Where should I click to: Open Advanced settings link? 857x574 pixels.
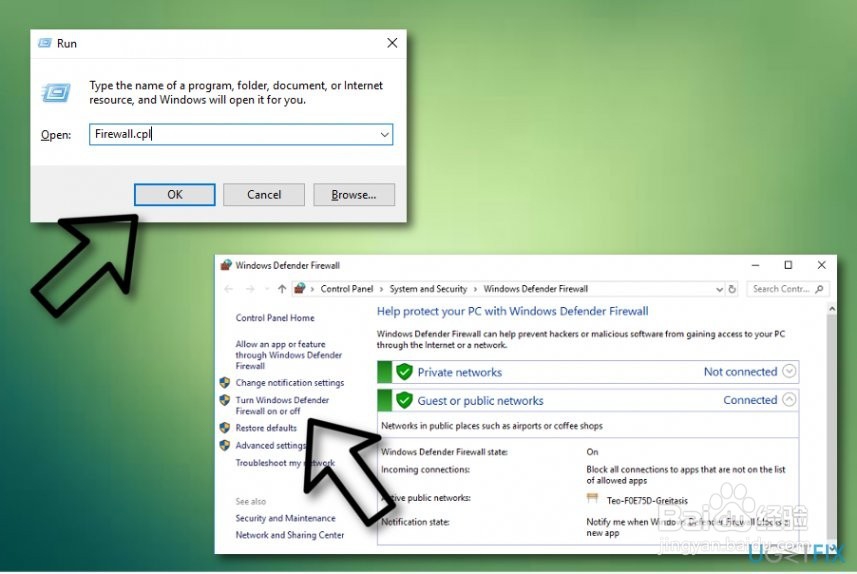coord(271,446)
